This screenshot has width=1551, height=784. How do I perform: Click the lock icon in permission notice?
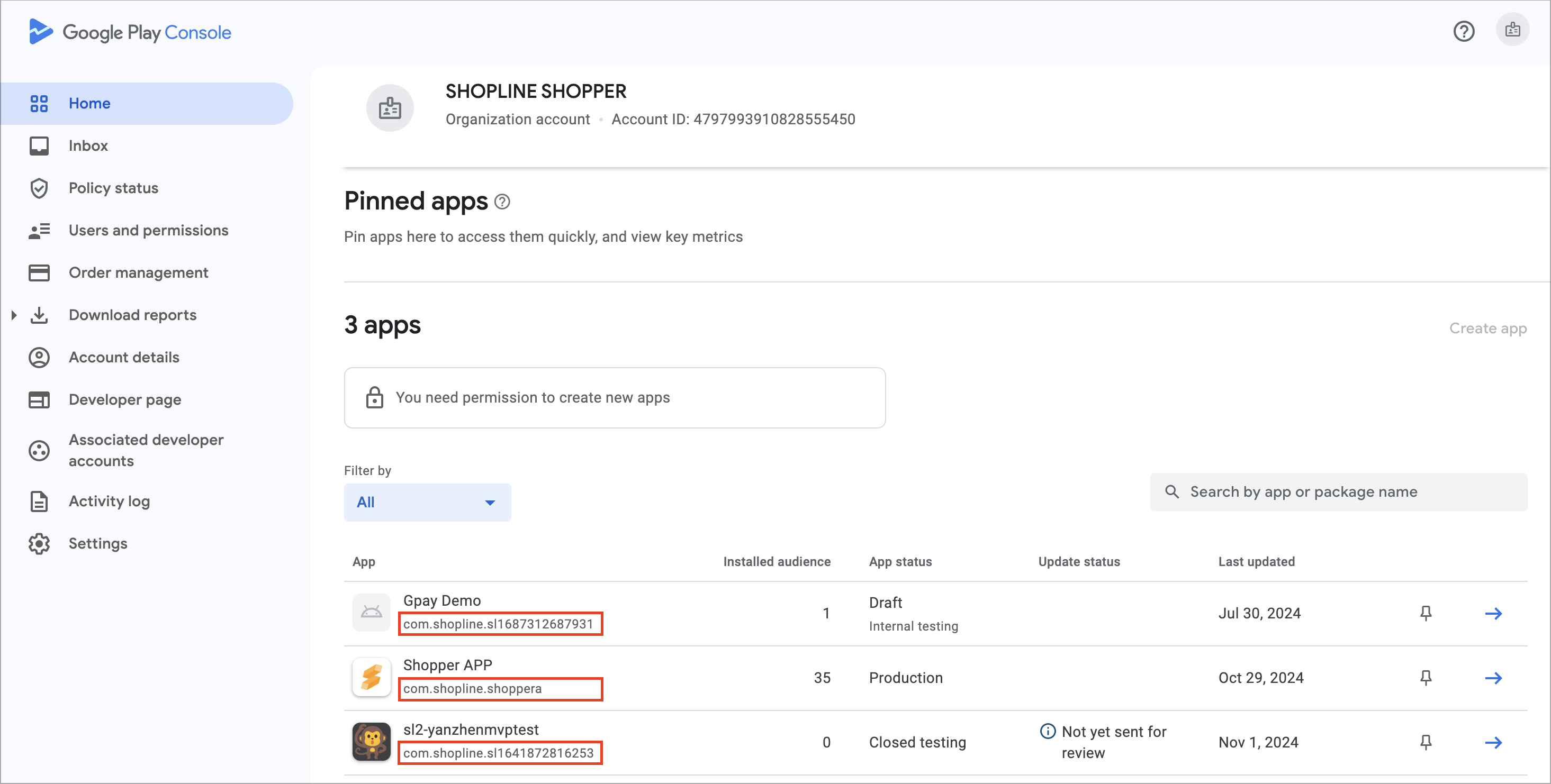point(374,397)
